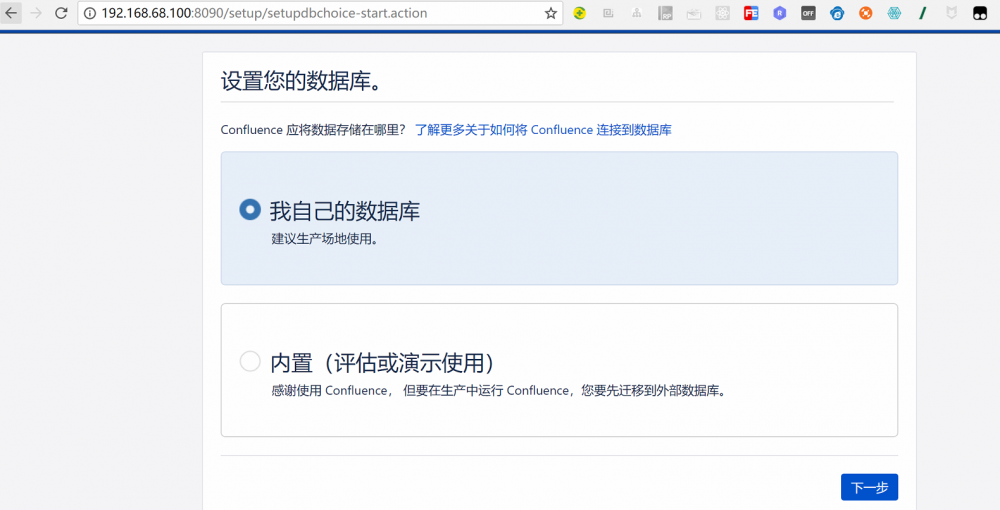Open the red-blue FE extension icon

751,13
